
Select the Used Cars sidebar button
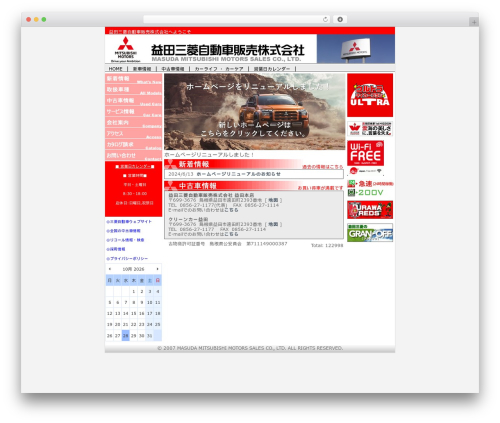coord(134,101)
